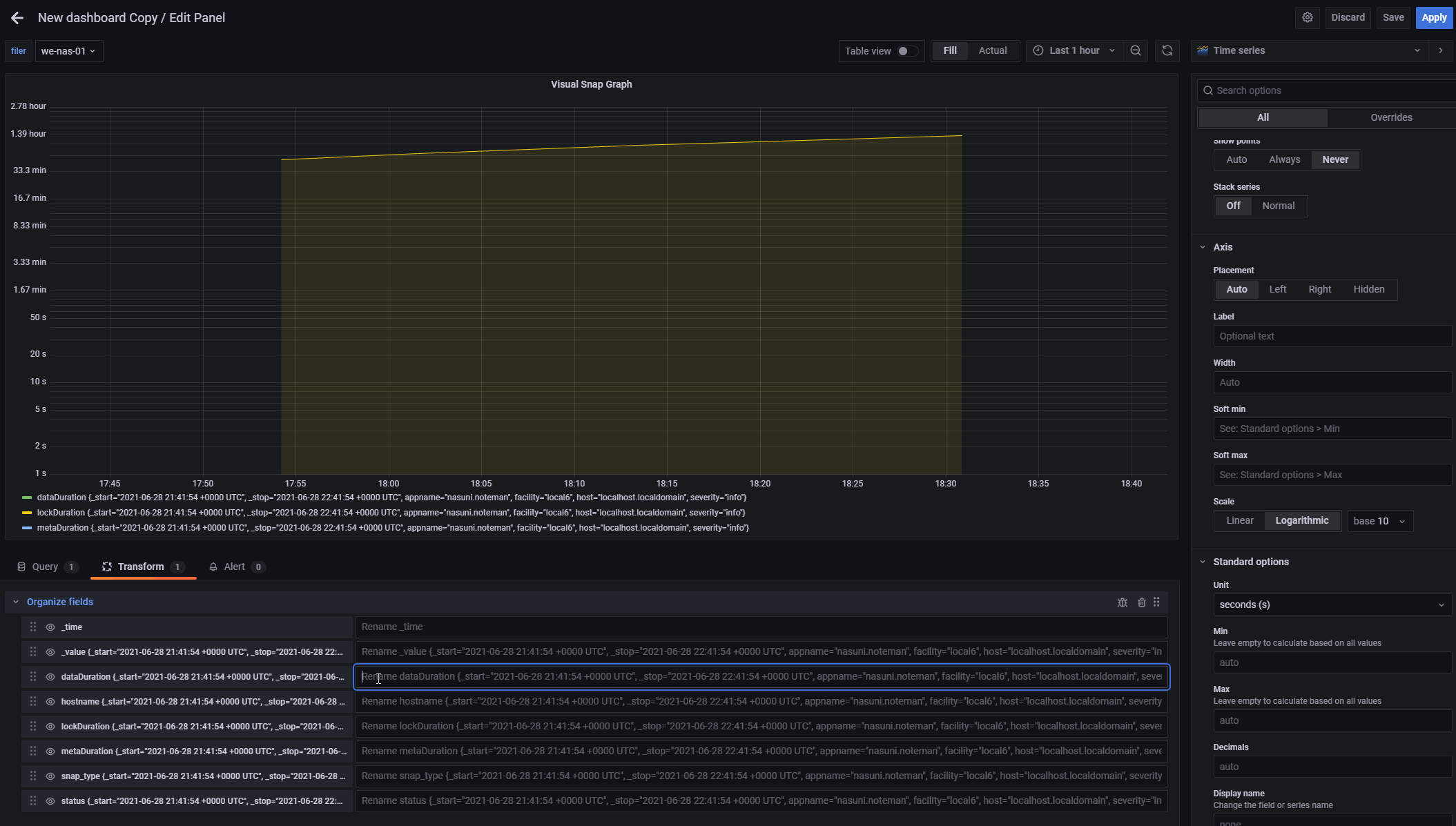The width and height of the screenshot is (1456, 826).
Task: Toggle the Table view switch
Action: pos(909,50)
